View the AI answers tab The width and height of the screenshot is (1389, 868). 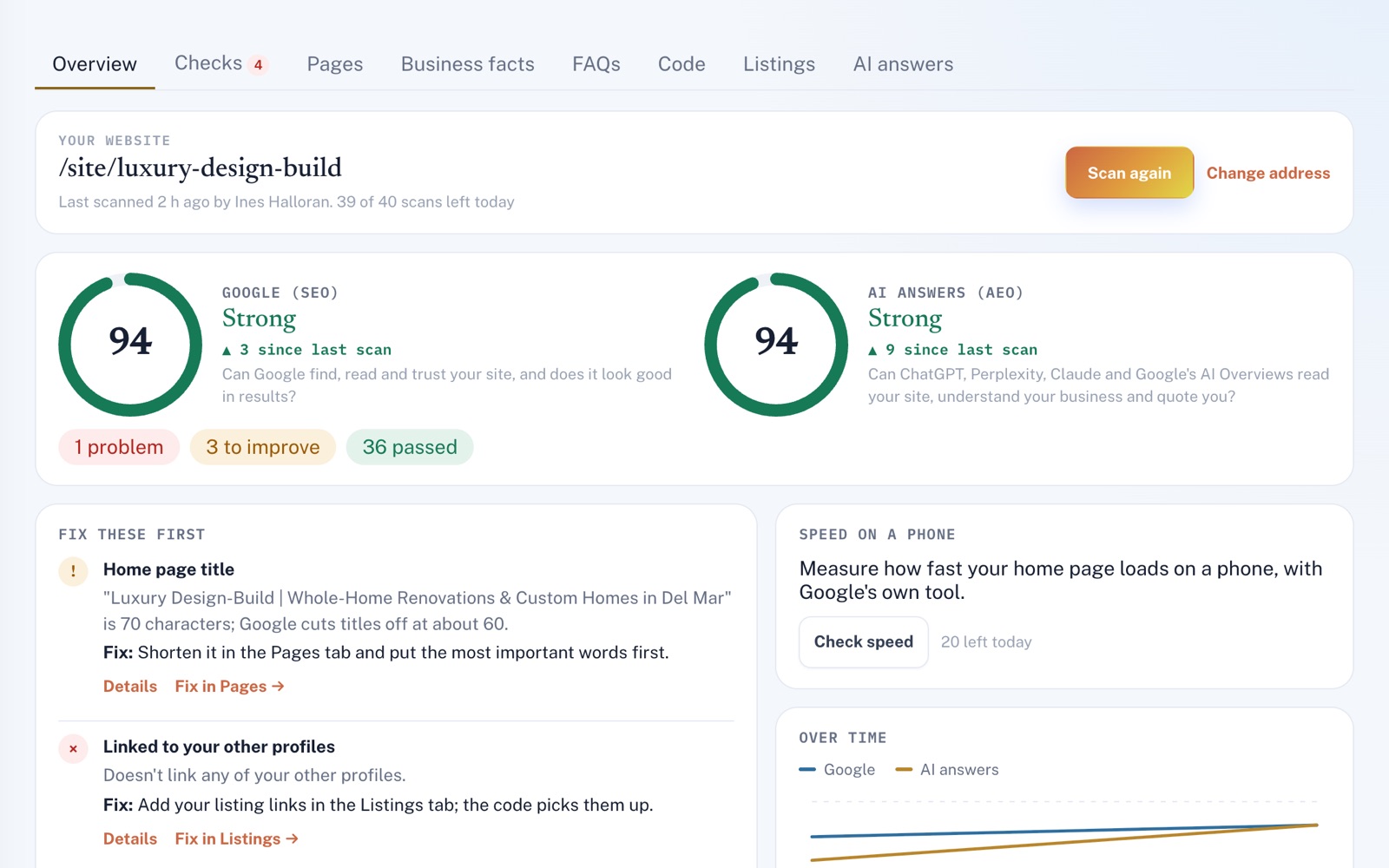tap(903, 64)
